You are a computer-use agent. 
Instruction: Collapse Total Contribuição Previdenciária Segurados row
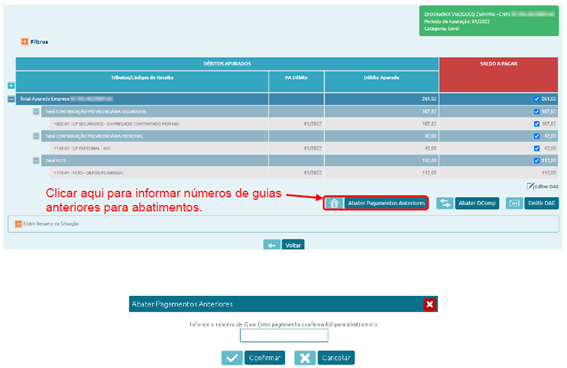(36, 112)
